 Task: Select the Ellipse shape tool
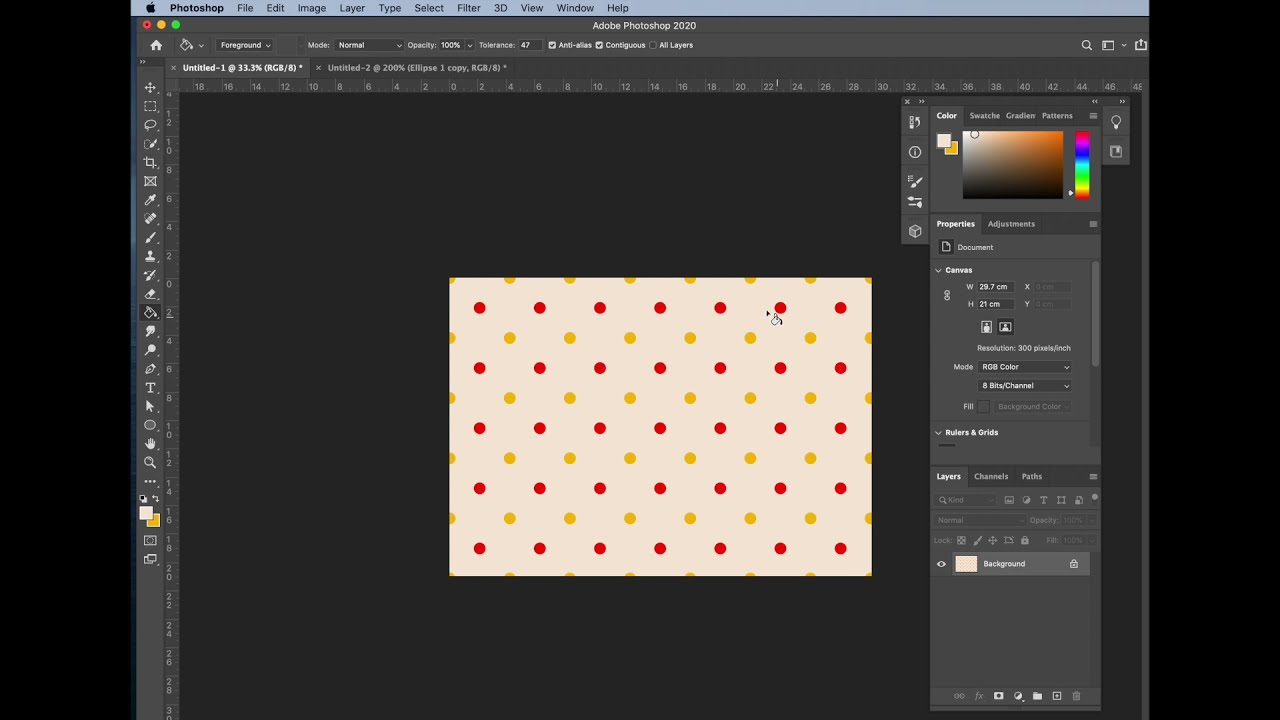tap(150, 425)
